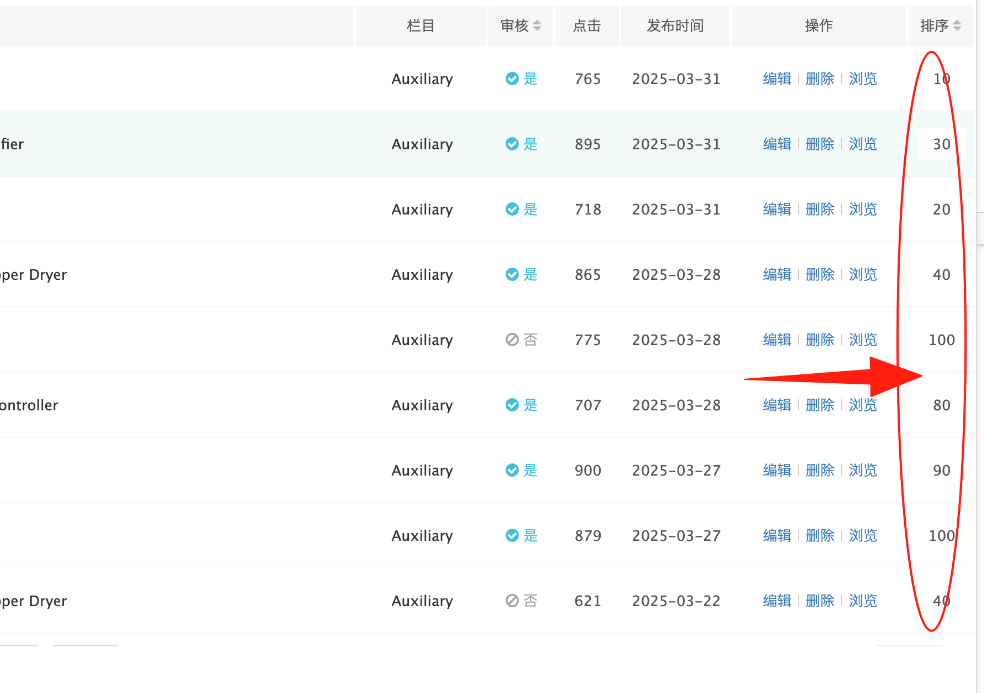Select the Auxiliary cell in the fier row
Image resolution: width=984 pixels, height=693 pixels.
tap(422, 144)
